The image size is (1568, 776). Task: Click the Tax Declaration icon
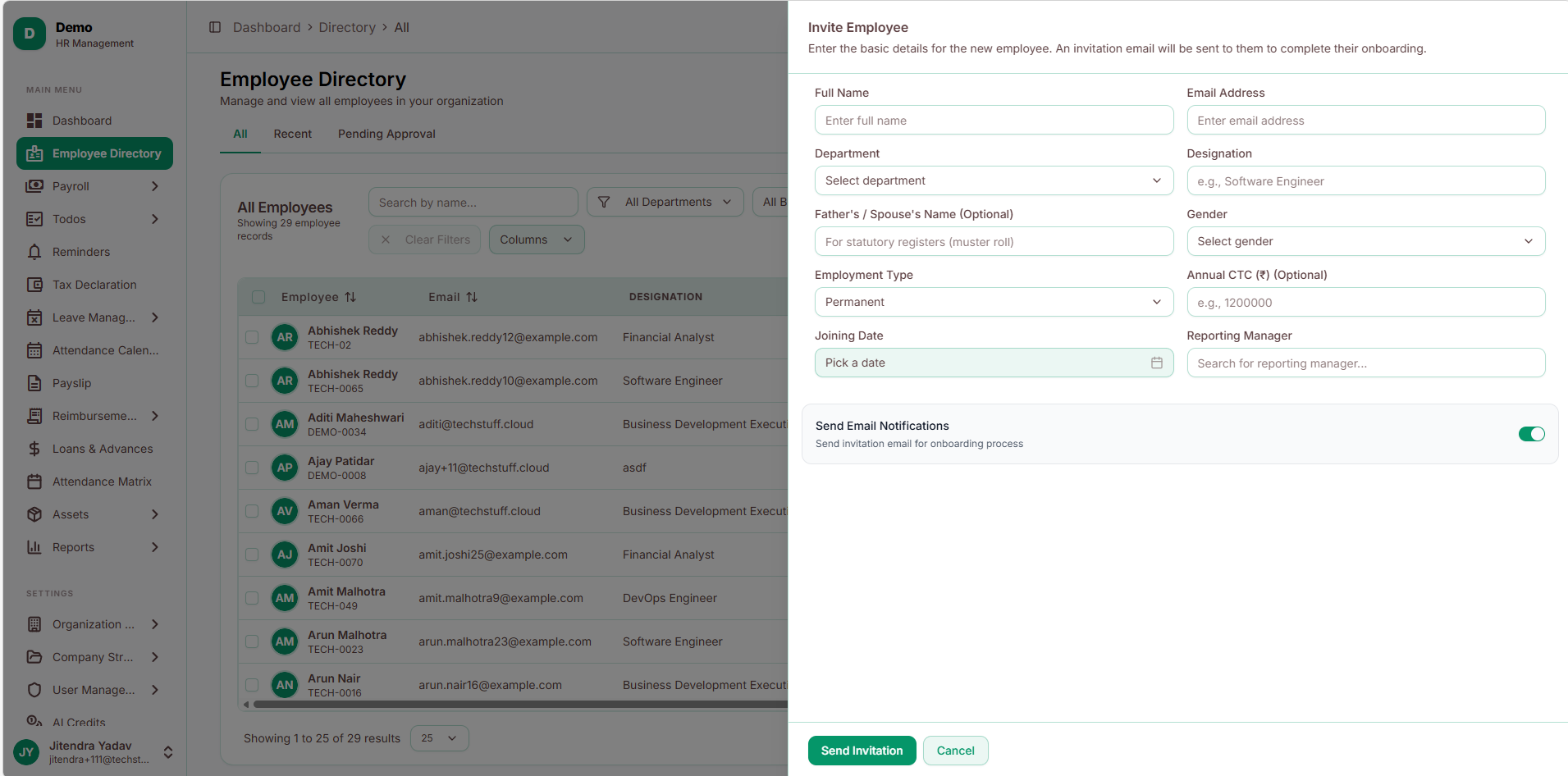[x=34, y=285]
